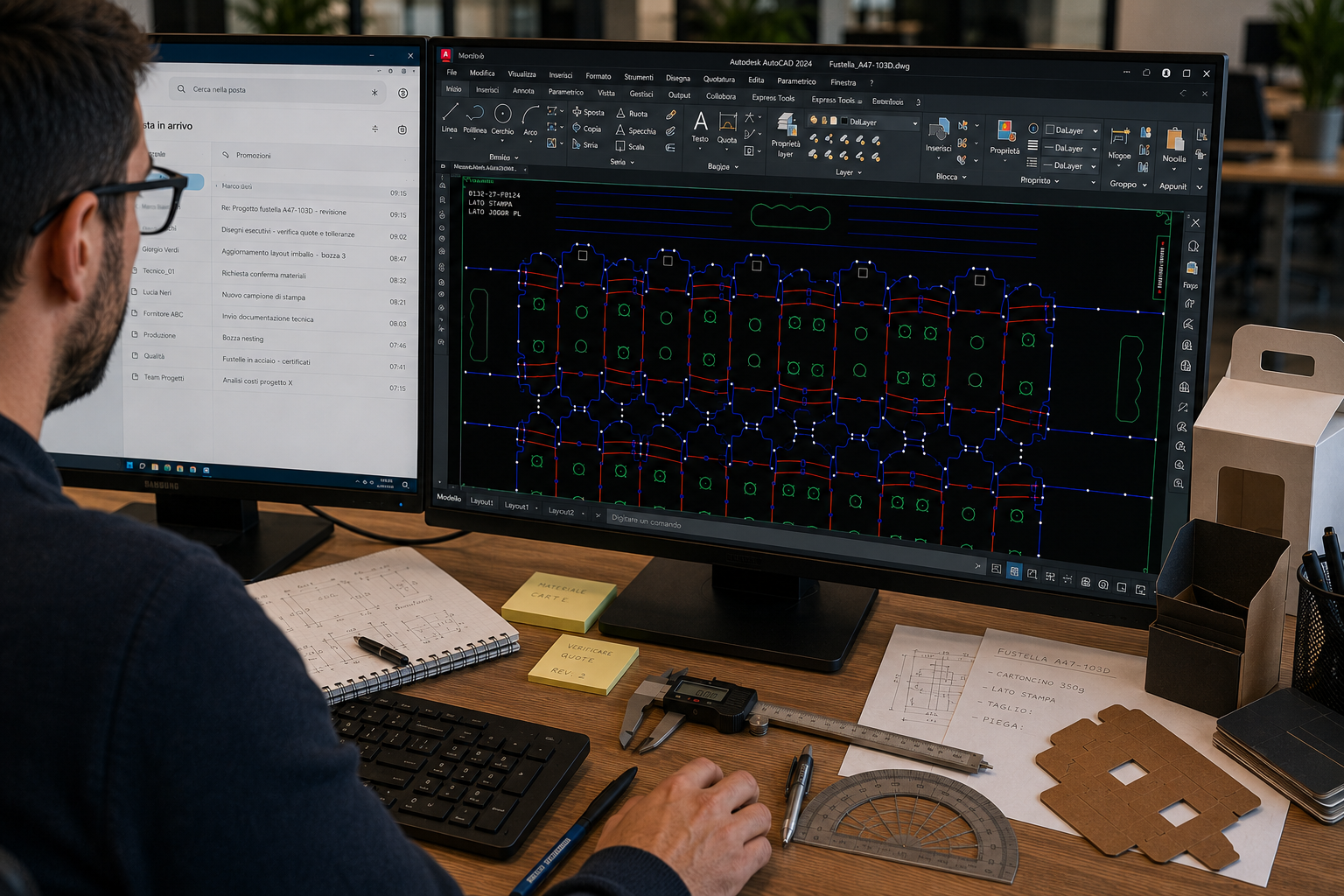Use the Stira stretch tool
This screenshot has width=1344, height=896.
[x=585, y=145]
